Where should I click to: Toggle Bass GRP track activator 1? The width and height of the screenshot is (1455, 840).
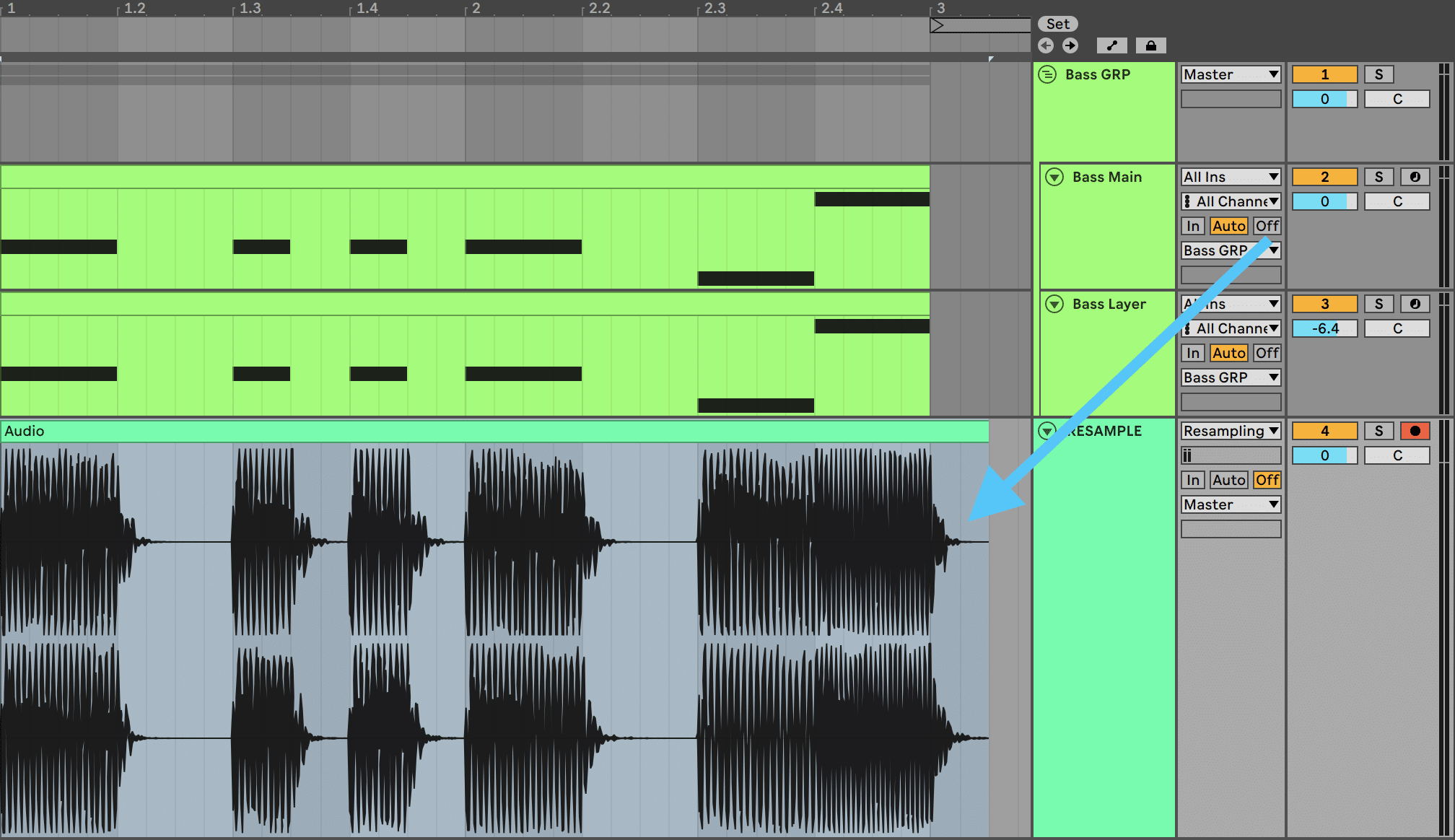click(1324, 74)
